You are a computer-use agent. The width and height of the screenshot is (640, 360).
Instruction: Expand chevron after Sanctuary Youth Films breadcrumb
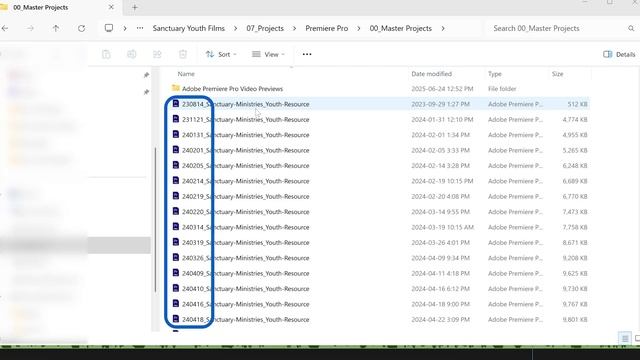click(236, 28)
